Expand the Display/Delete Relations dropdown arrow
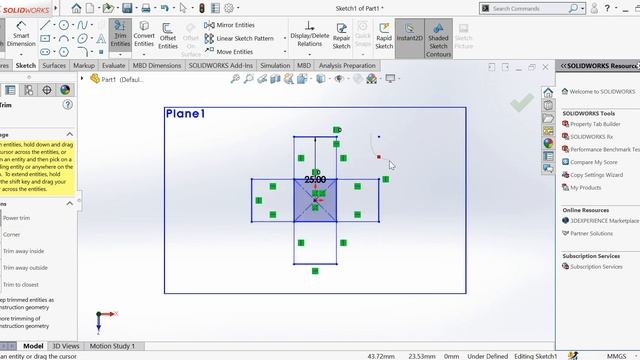 (309, 54)
